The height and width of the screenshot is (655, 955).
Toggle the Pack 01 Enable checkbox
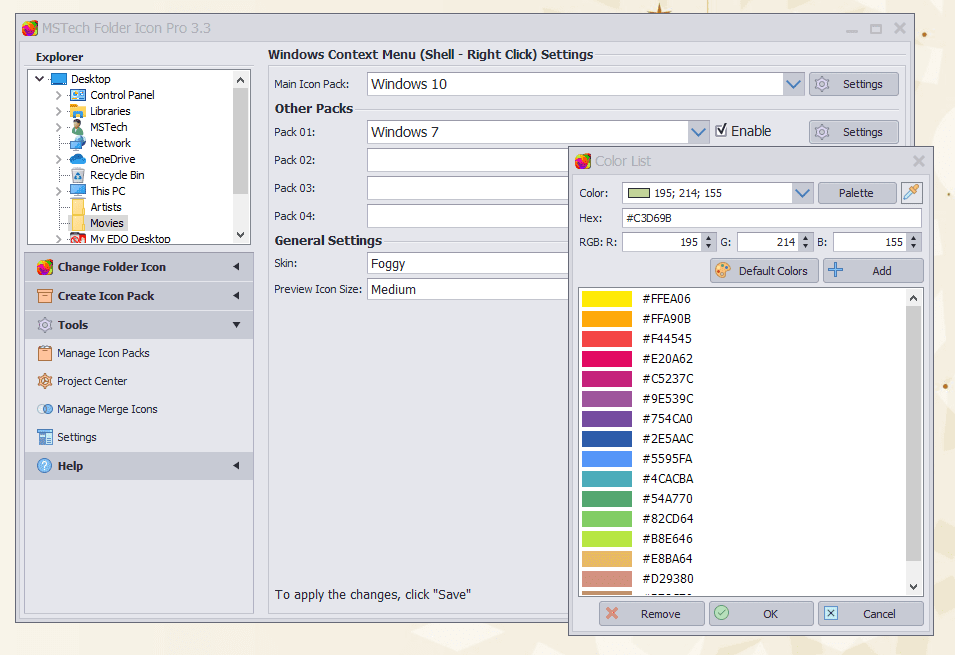click(x=722, y=131)
